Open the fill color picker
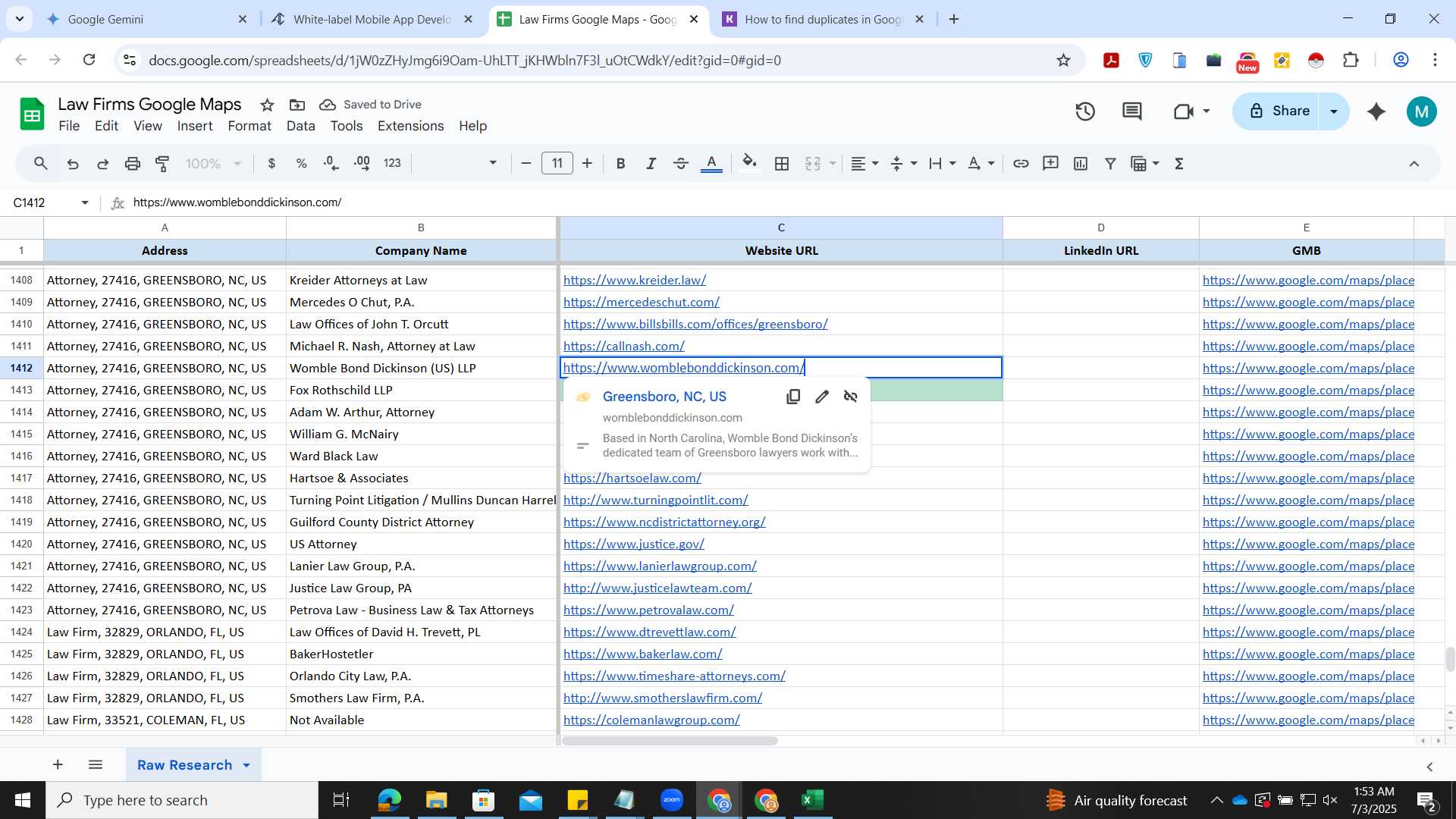This screenshot has height=819, width=1456. point(750,163)
